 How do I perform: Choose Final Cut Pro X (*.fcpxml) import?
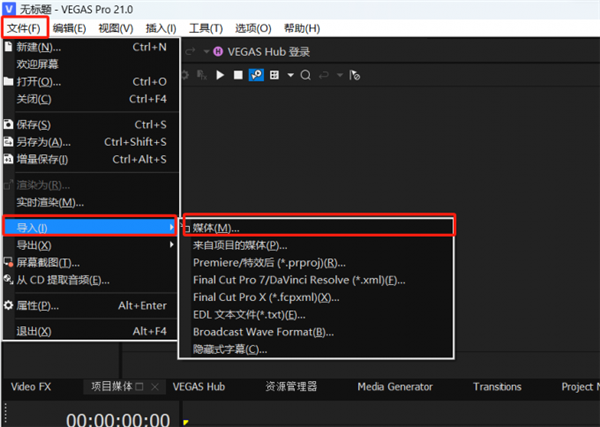click(317, 297)
